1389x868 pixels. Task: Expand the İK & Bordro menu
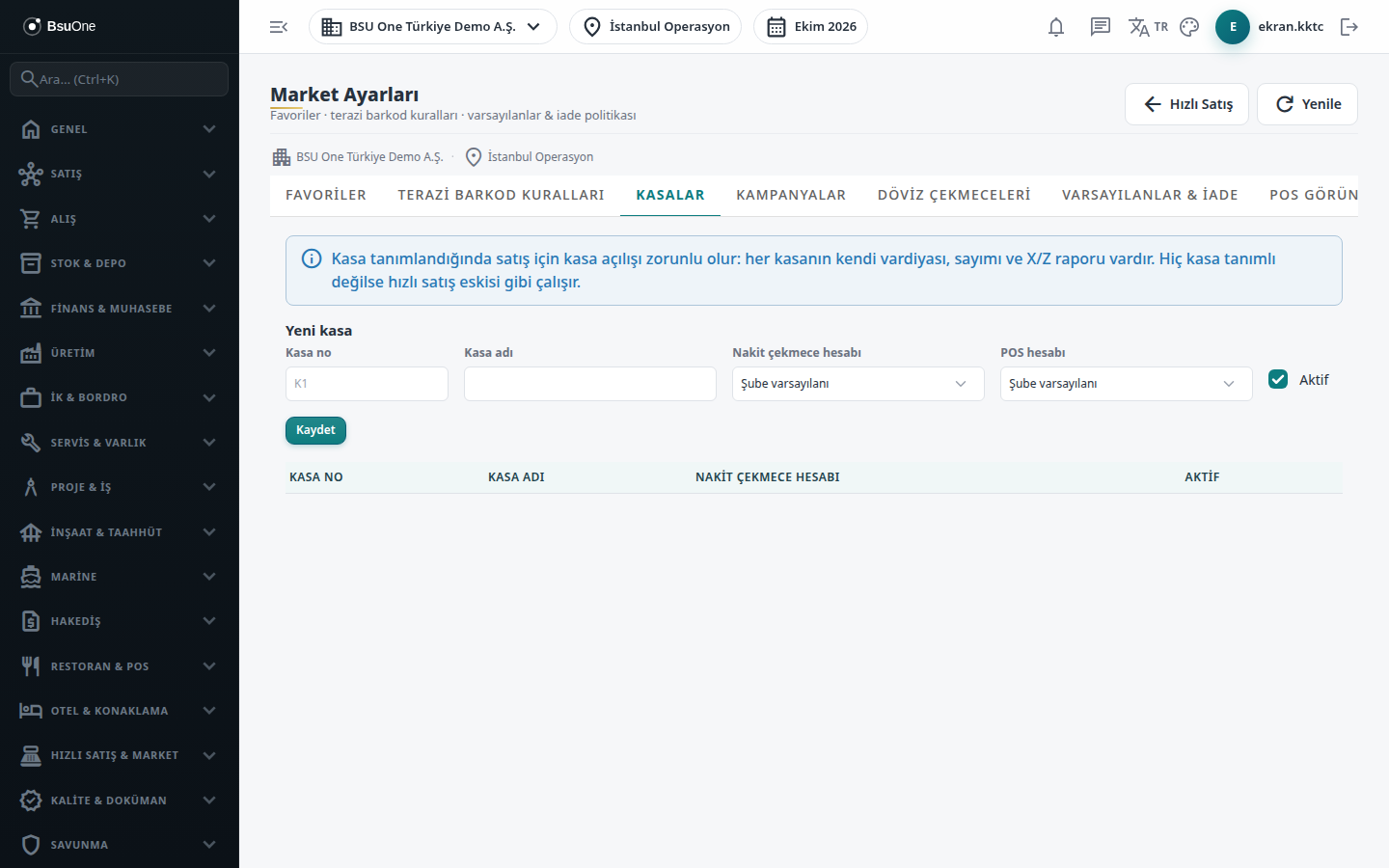[x=120, y=397]
